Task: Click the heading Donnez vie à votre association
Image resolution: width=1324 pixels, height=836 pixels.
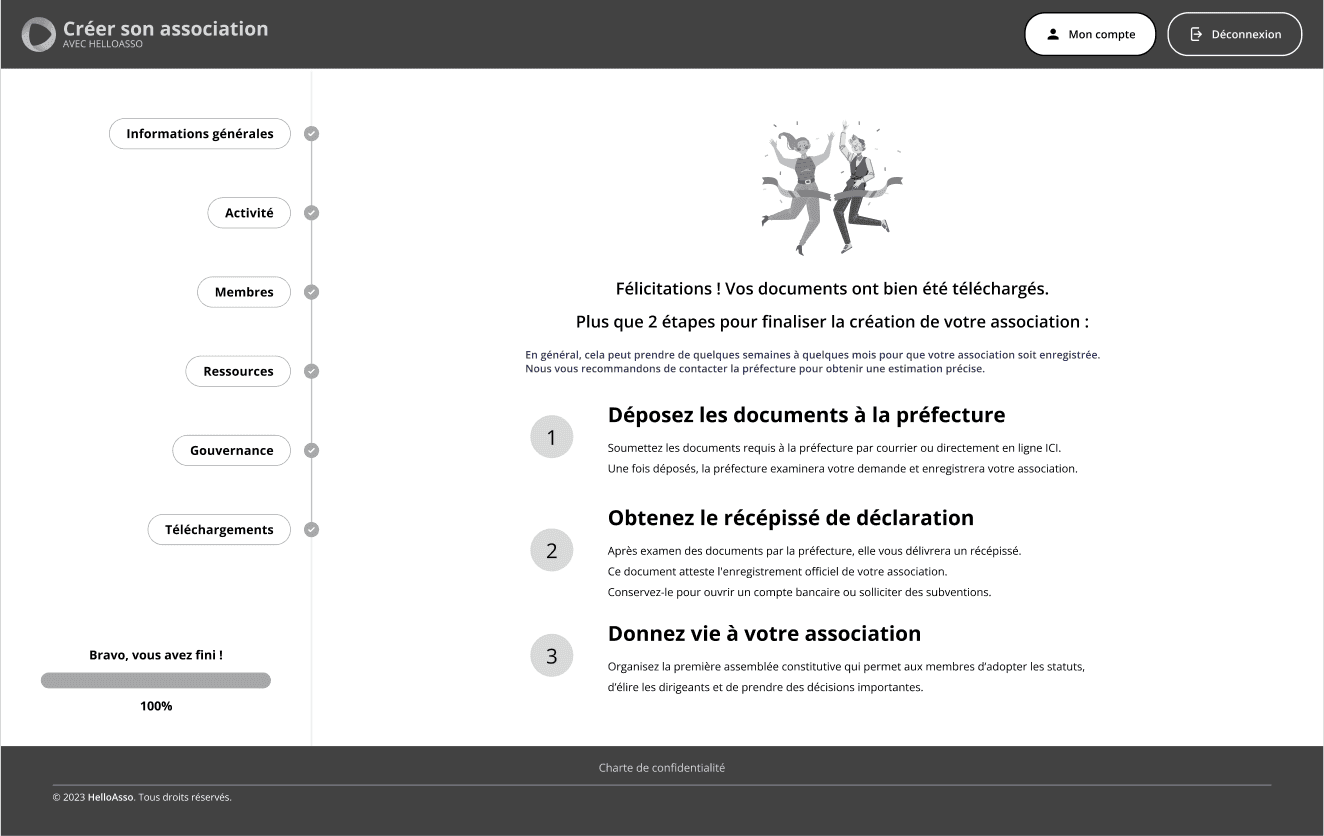Action: [x=764, y=633]
